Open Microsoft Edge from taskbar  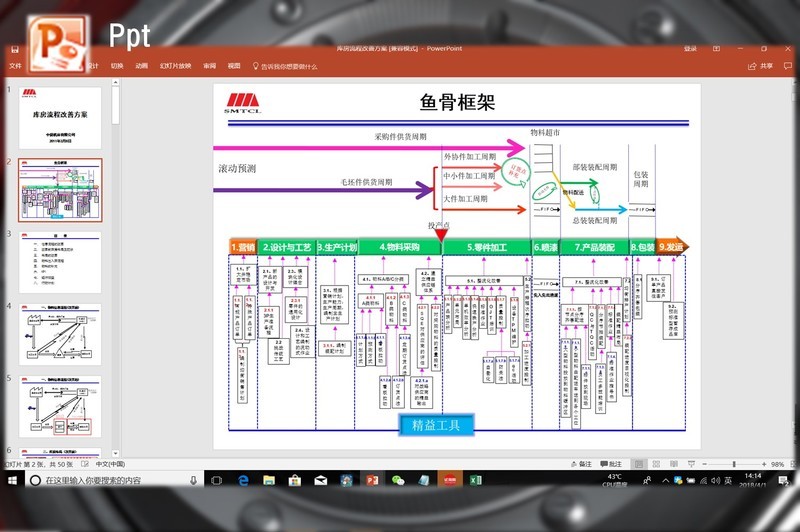click(x=243, y=480)
